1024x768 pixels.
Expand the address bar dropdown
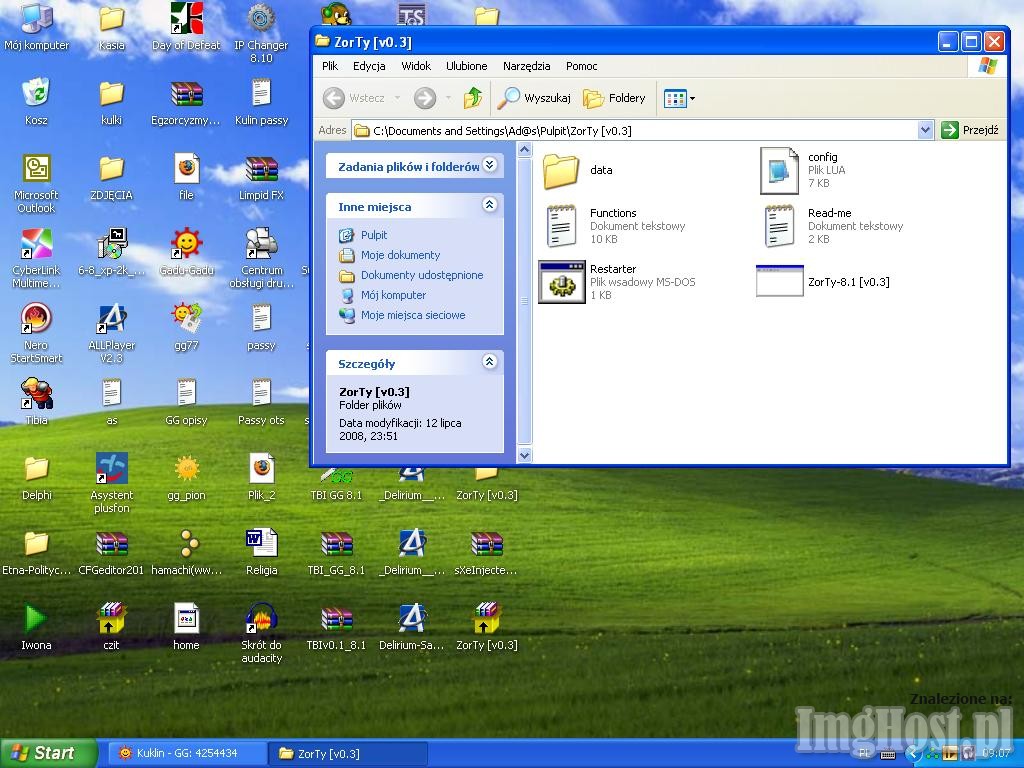(x=925, y=130)
